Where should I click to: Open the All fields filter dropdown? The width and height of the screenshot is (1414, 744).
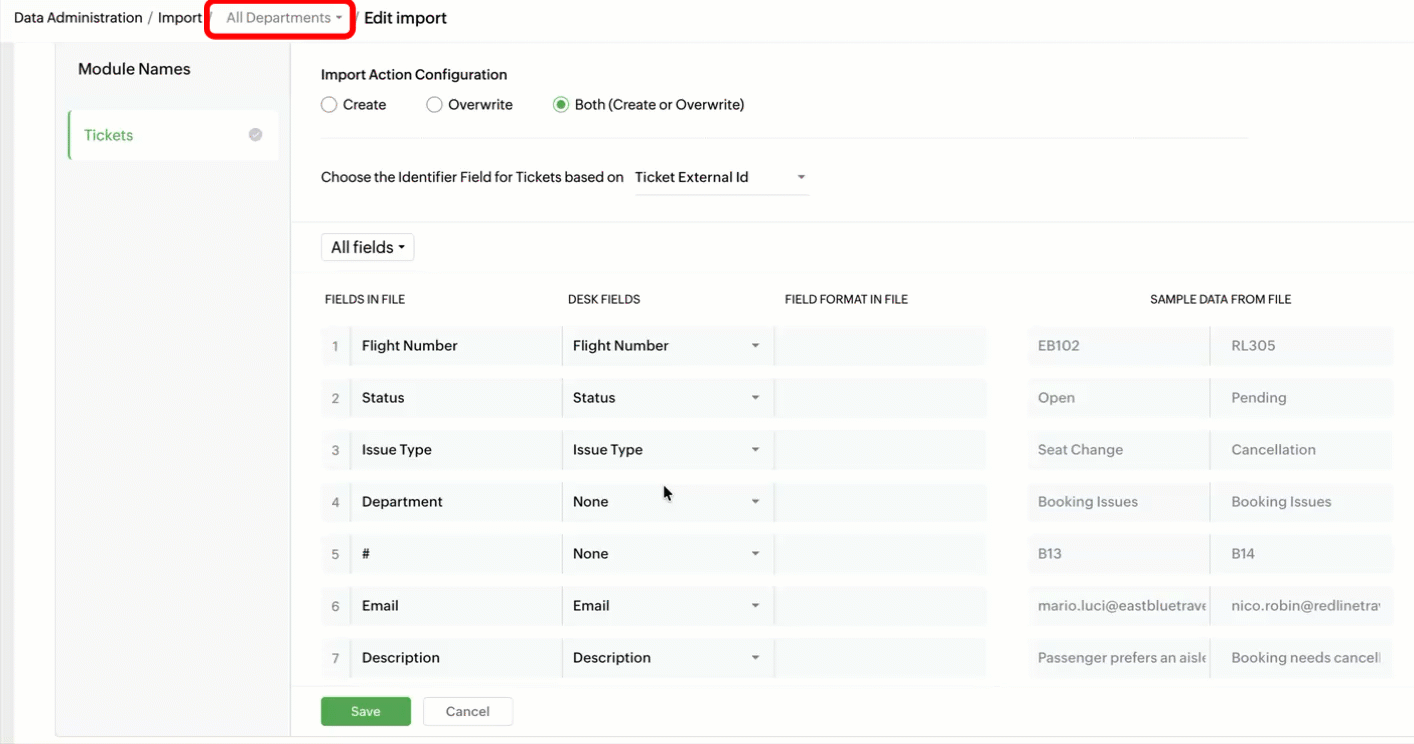pyautogui.click(x=367, y=248)
